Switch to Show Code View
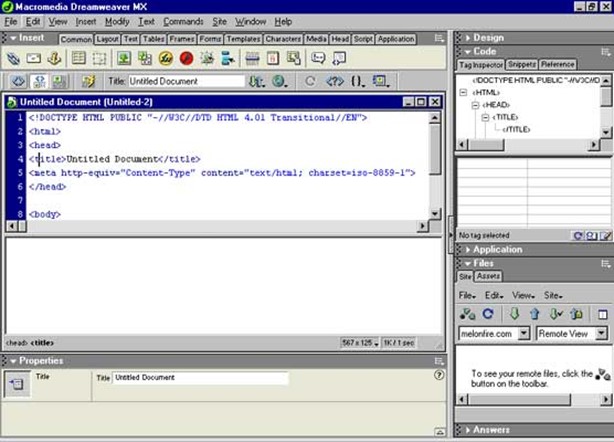 click(x=14, y=81)
